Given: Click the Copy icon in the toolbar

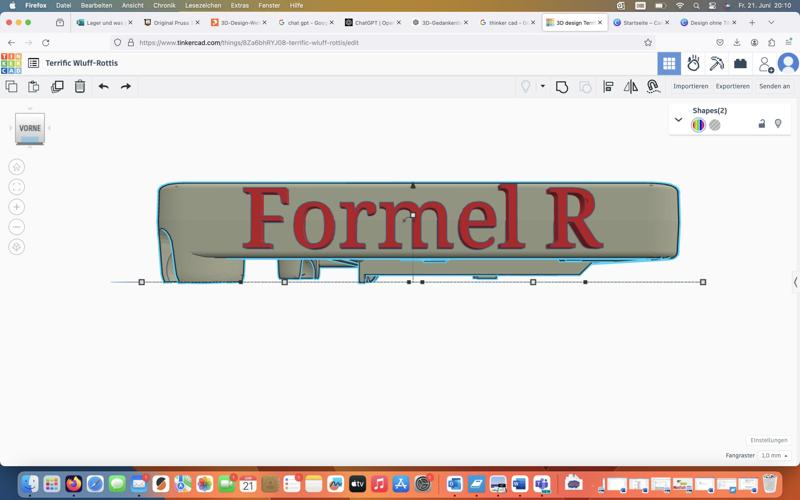Looking at the screenshot, I should (x=11, y=87).
